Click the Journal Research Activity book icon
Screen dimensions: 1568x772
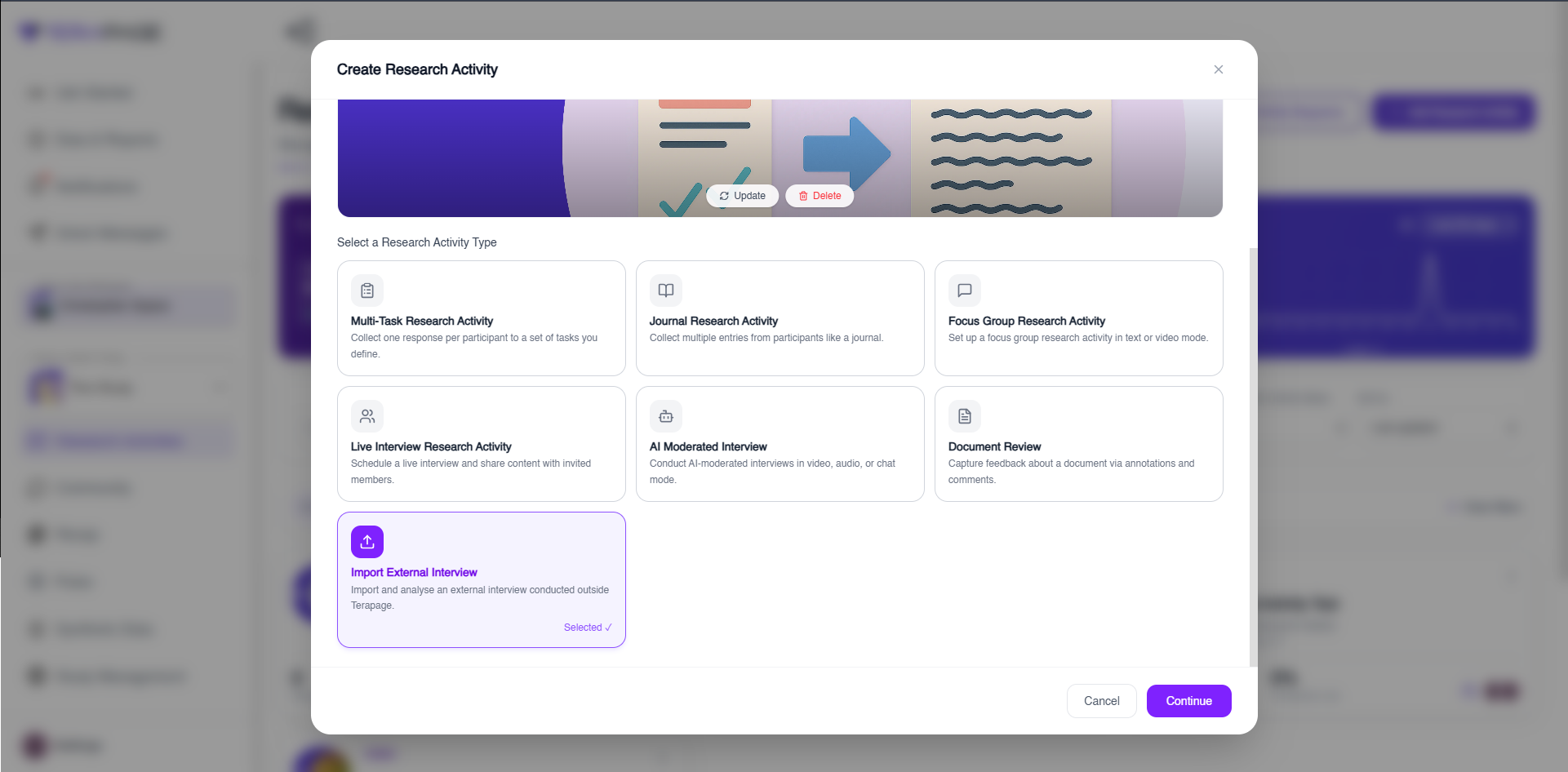tap(666, 291)
